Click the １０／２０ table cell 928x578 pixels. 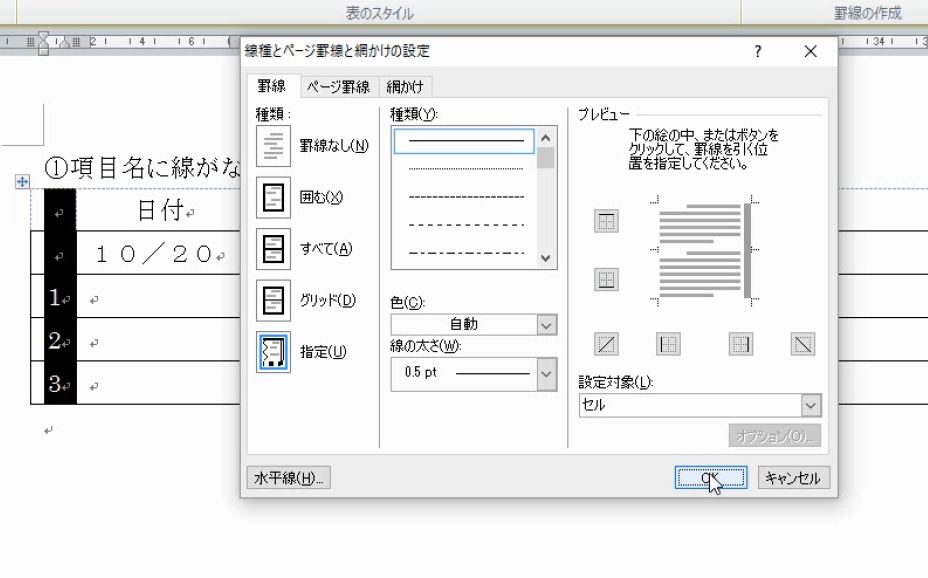159,253
